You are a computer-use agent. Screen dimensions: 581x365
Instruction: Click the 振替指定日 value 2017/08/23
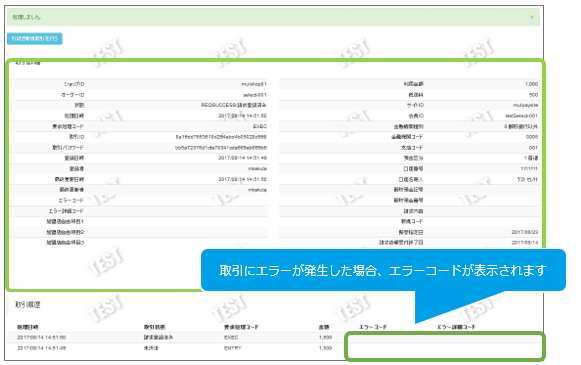[x=525, y=232]
